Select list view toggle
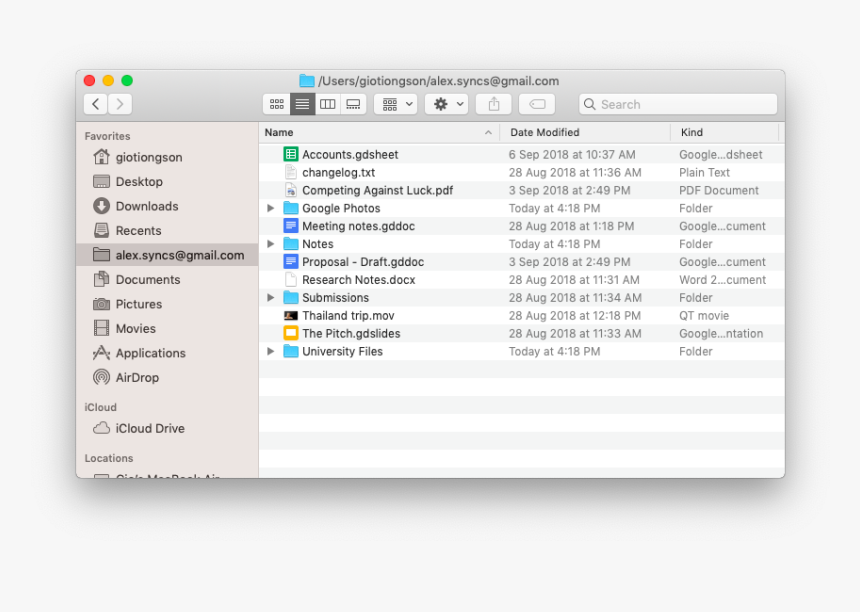 click(302, 104)
